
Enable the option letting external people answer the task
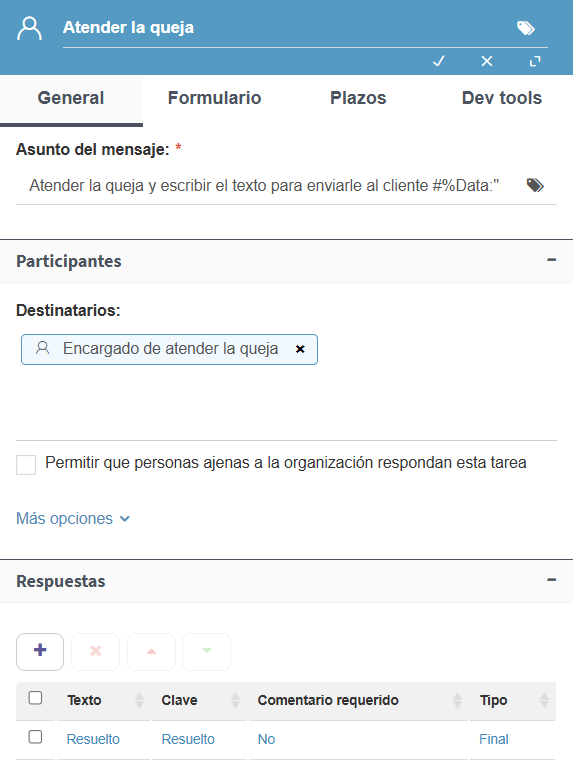[x=26, y=464]
